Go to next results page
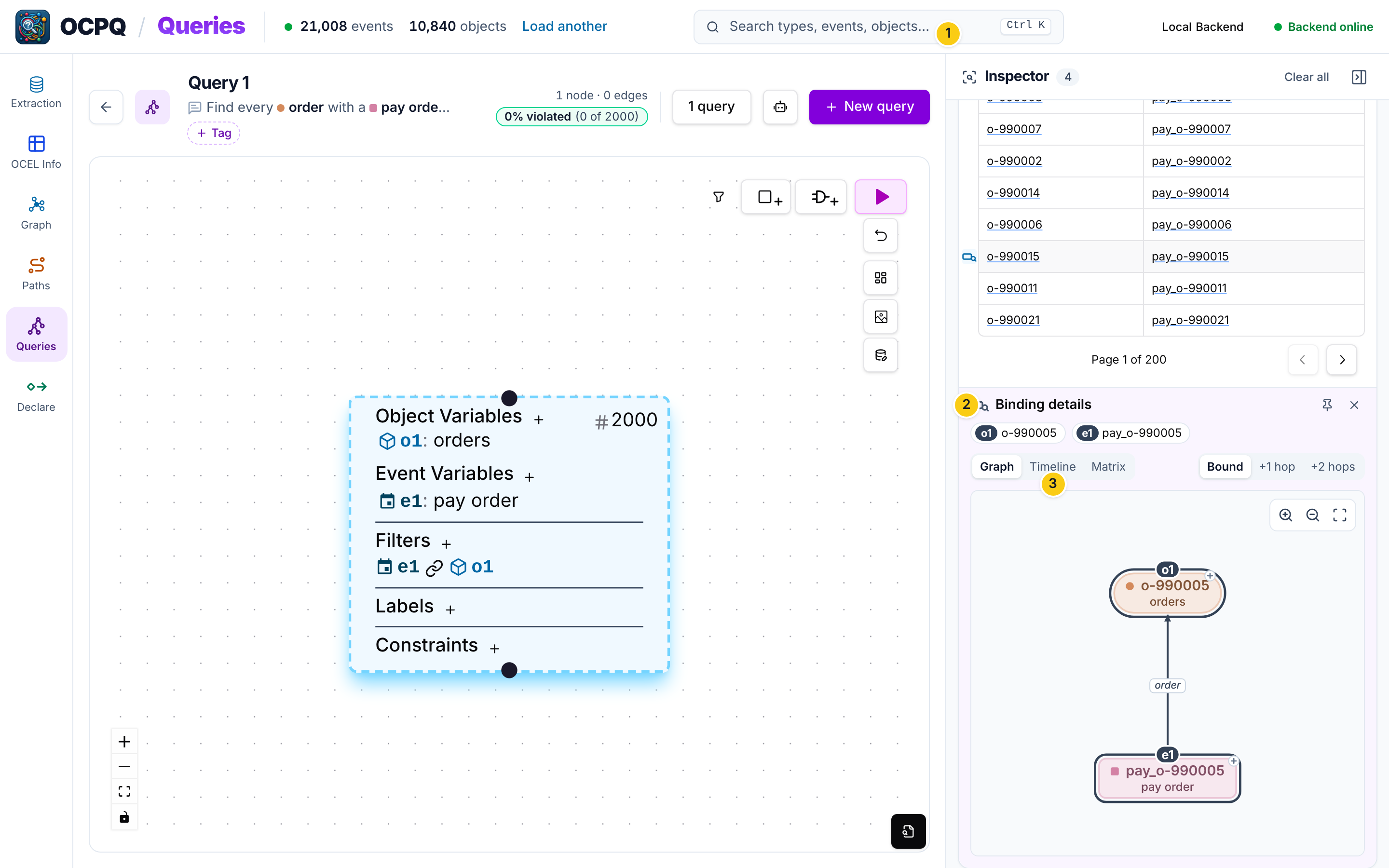This screenshot has width=1389, height=868. click(1341, 360)
